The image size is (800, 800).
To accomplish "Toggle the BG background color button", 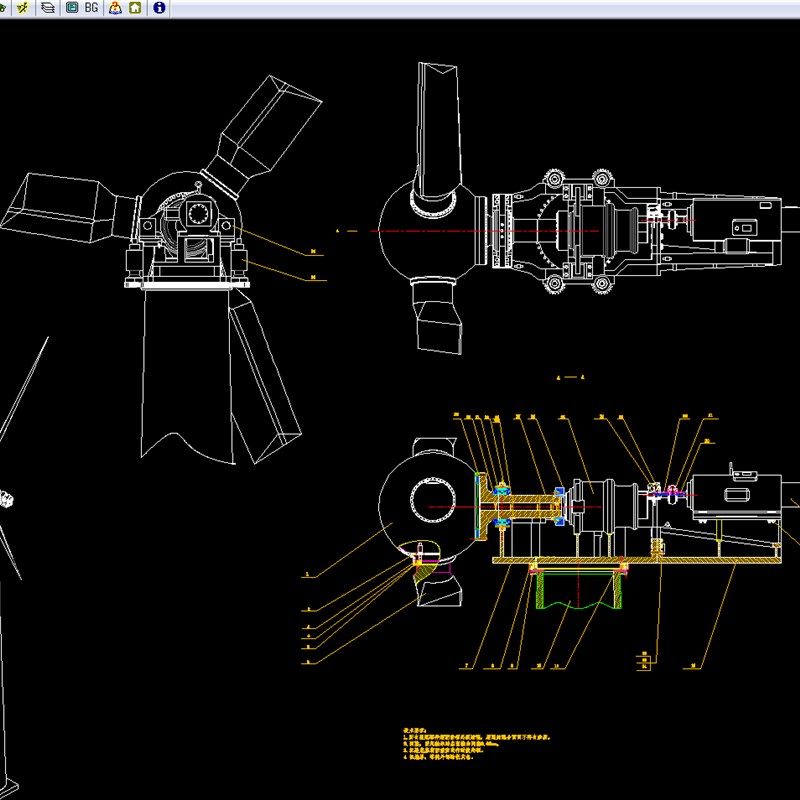I will coord(92,8).
